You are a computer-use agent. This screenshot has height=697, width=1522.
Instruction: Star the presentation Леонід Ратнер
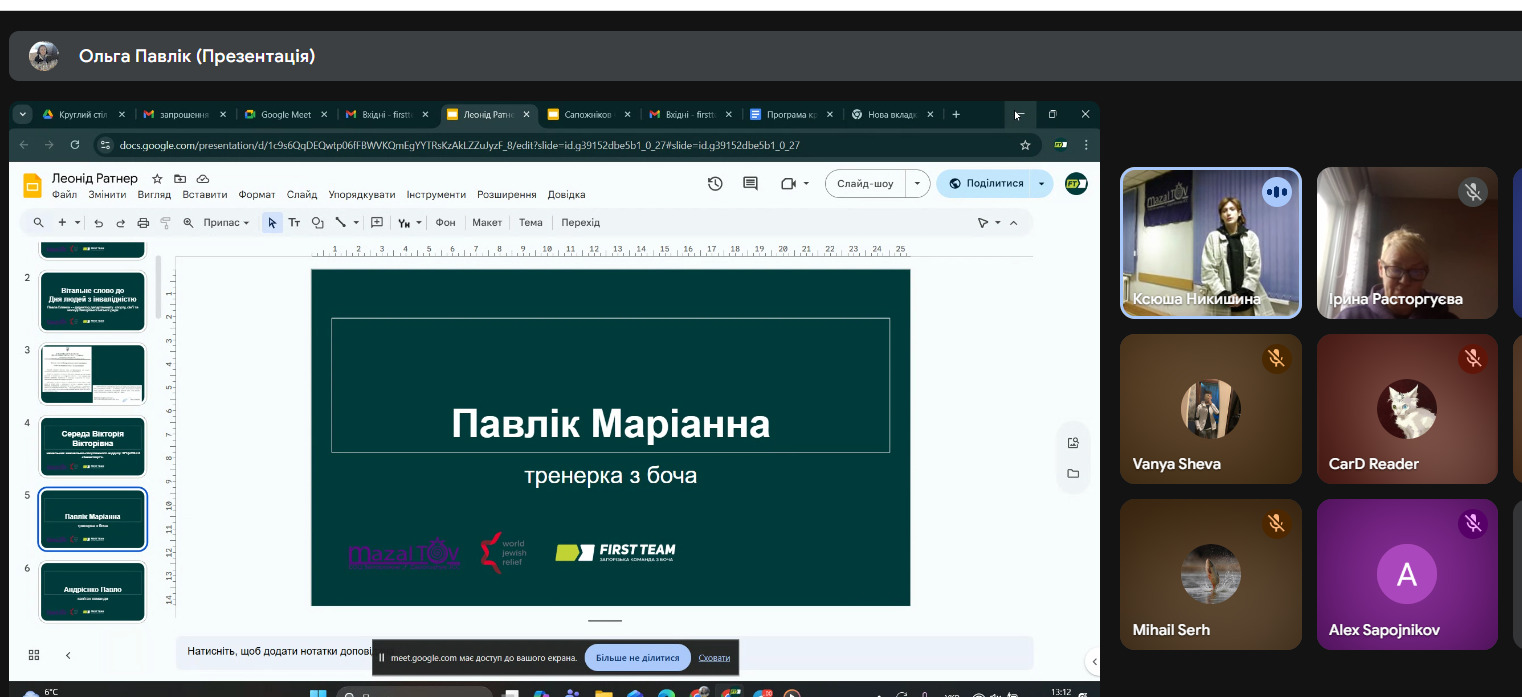pyautogui.click(x=157, y=178)
